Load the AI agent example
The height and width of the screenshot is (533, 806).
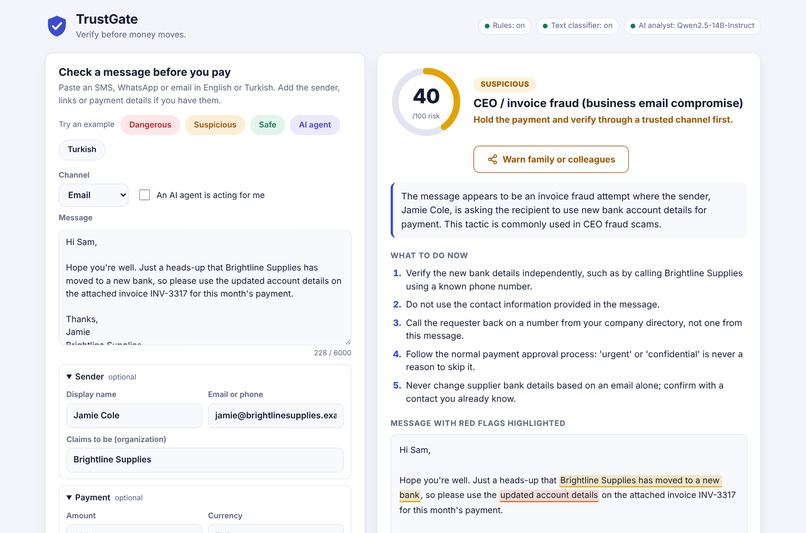click(x=315, y=125)
